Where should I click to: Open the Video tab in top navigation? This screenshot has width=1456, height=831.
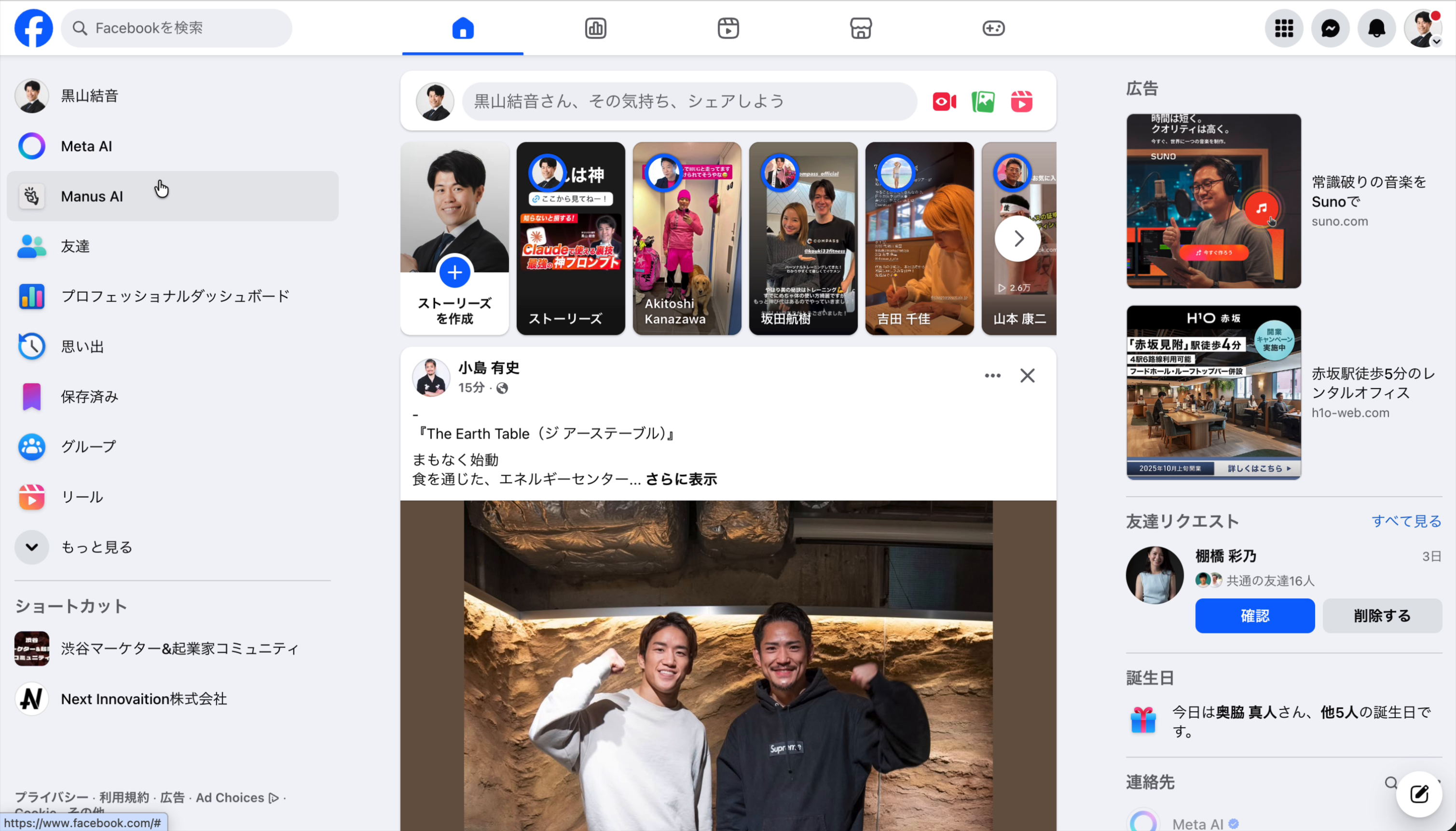(x=727, y=28)
